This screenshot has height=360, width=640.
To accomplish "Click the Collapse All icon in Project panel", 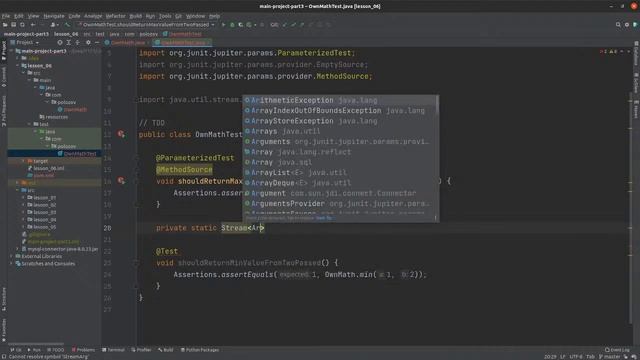I will [x=78, y=42].
